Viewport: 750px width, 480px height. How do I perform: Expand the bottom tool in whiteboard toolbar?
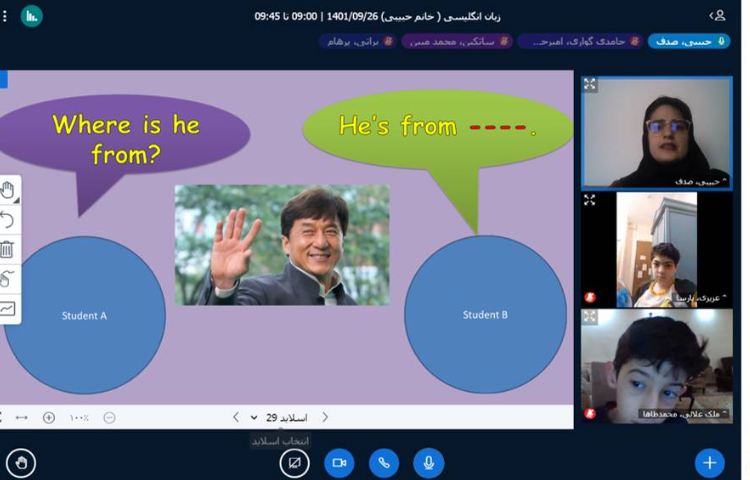point(8,309)
